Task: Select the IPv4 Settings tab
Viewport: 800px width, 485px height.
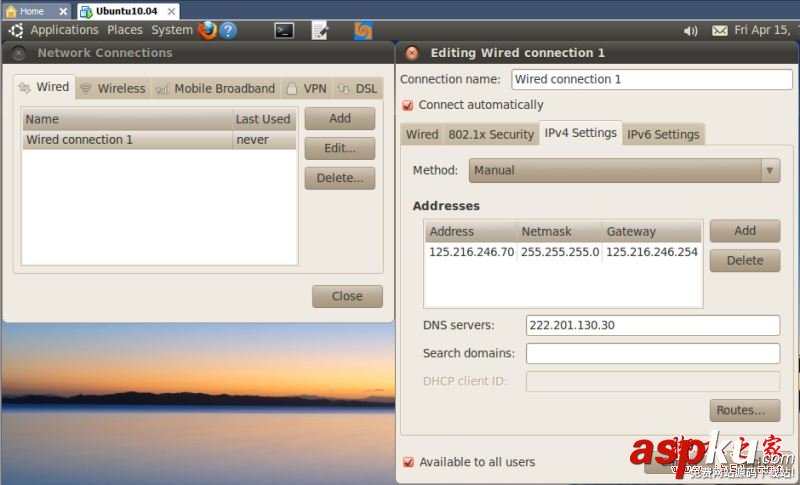Action: [x=581, y=133]
